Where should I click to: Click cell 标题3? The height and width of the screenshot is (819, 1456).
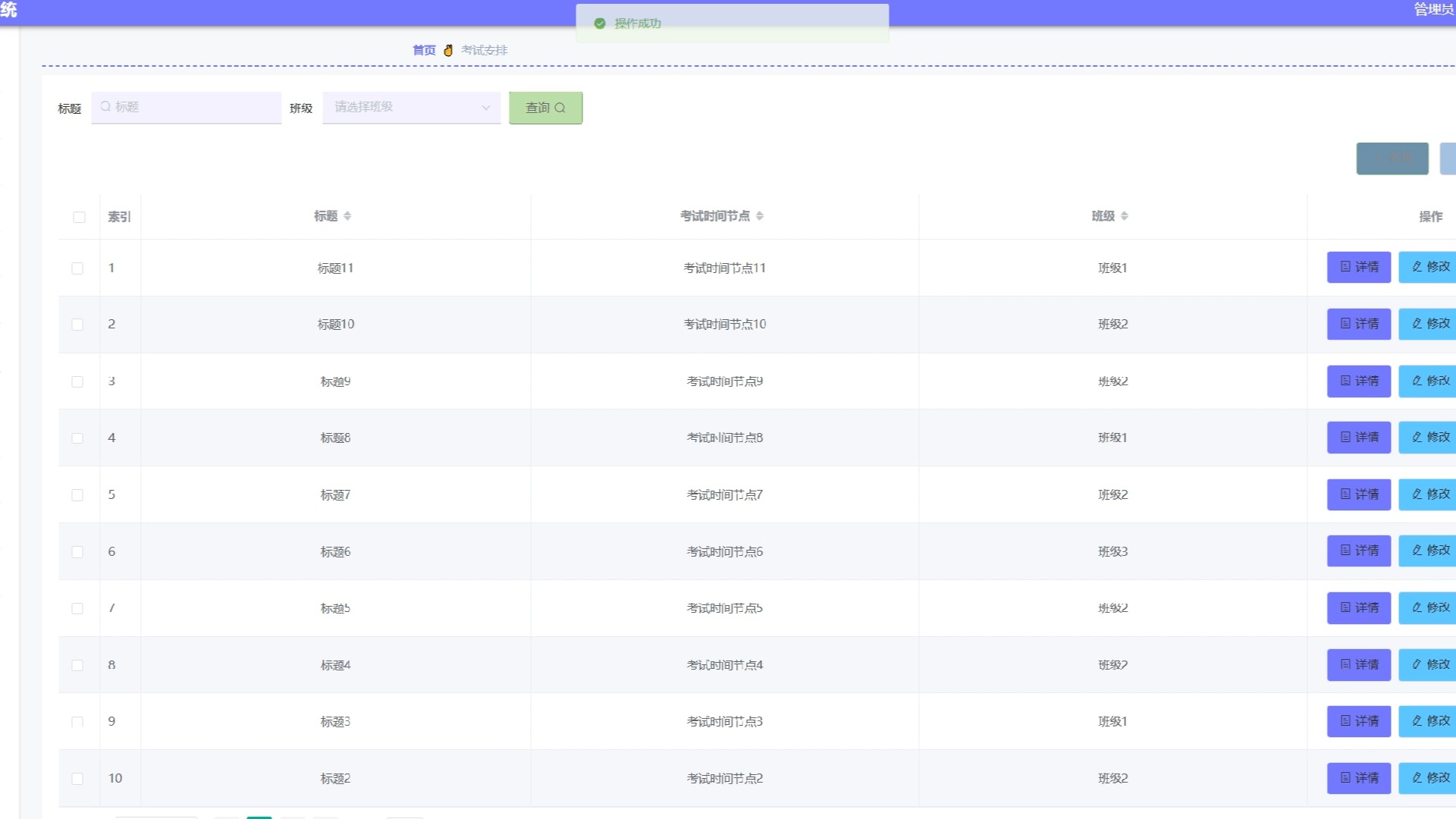click(335, 722)
